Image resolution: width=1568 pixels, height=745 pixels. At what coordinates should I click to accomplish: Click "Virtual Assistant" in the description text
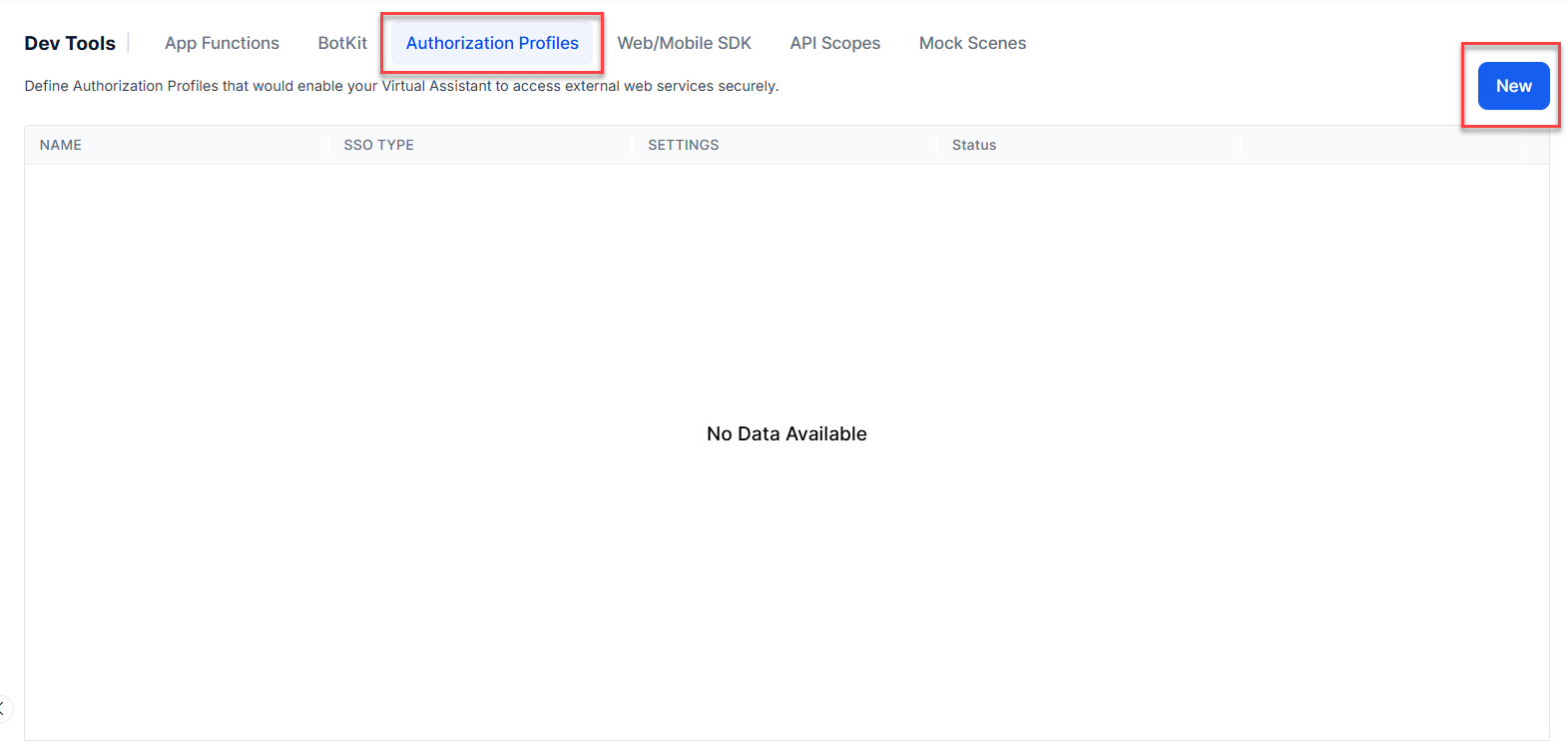click(x=436, y=86)
